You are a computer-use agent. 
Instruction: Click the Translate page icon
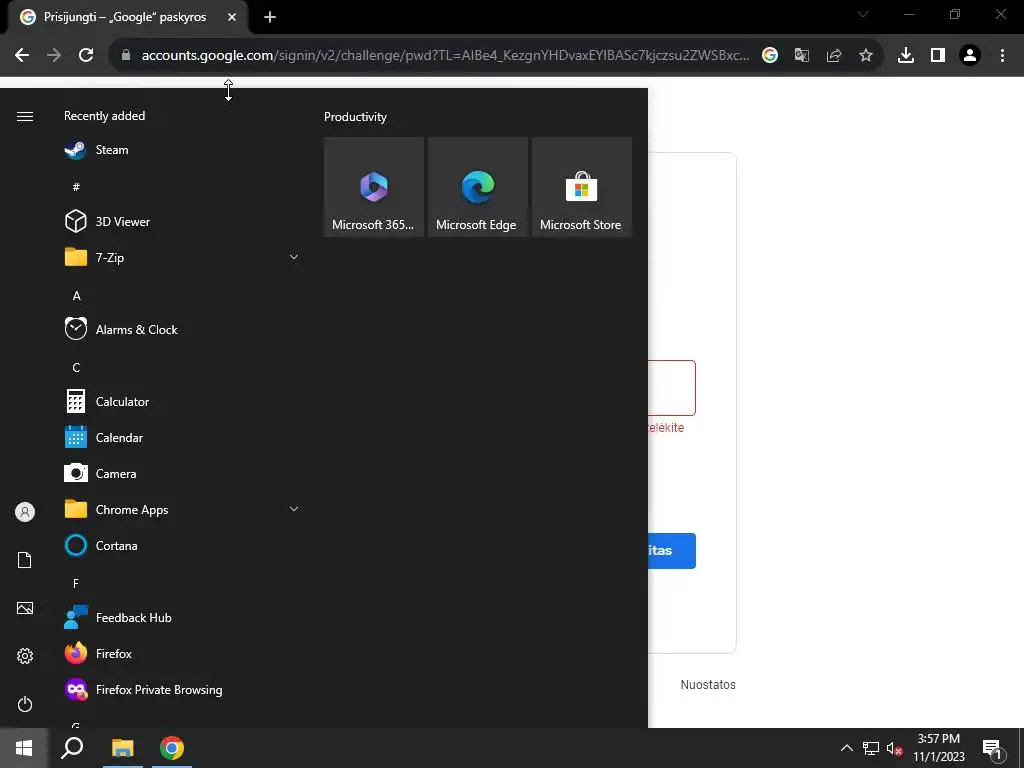(802, 56)
